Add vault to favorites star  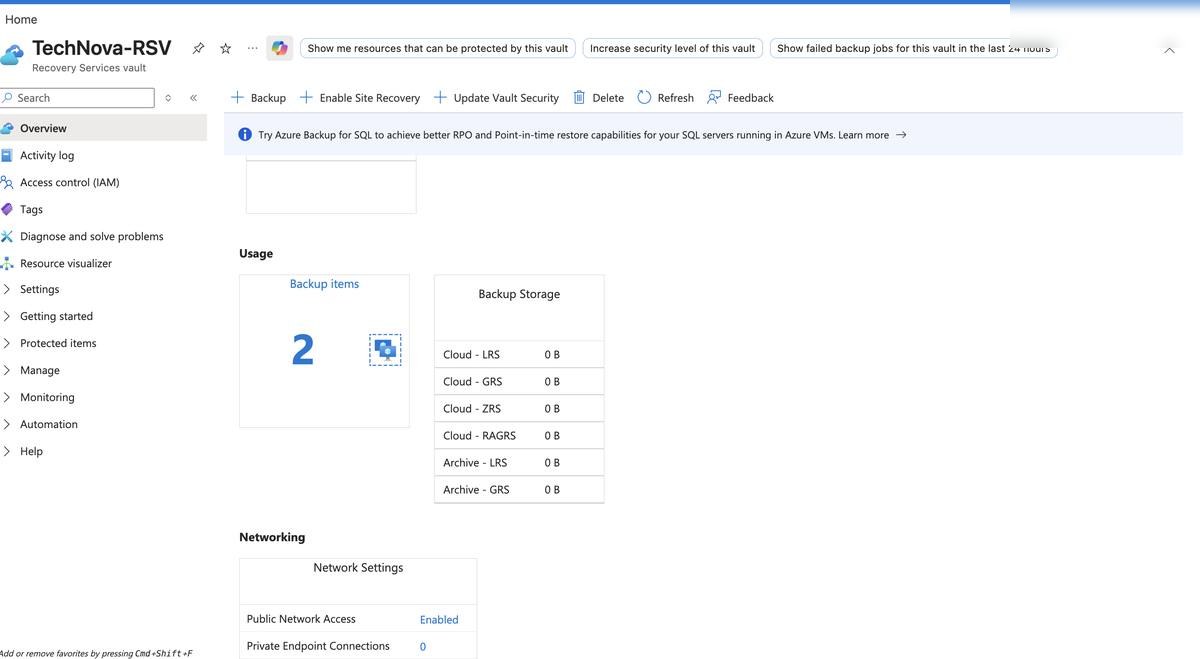pos(225,48)
